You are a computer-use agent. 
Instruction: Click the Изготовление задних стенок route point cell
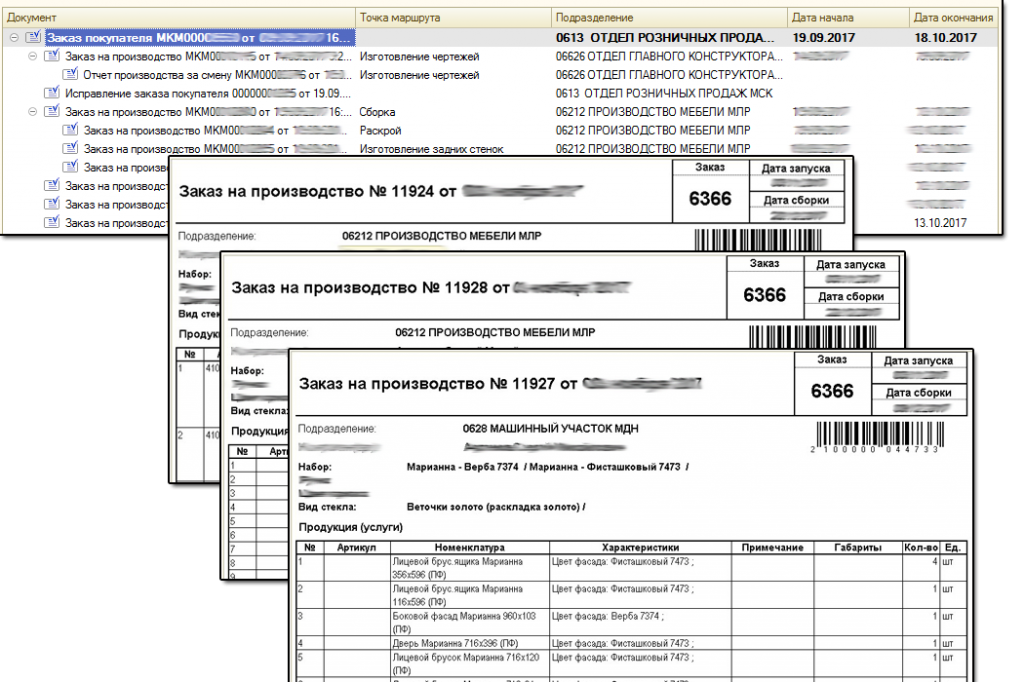pyautogui.click(x=432, y=150)
